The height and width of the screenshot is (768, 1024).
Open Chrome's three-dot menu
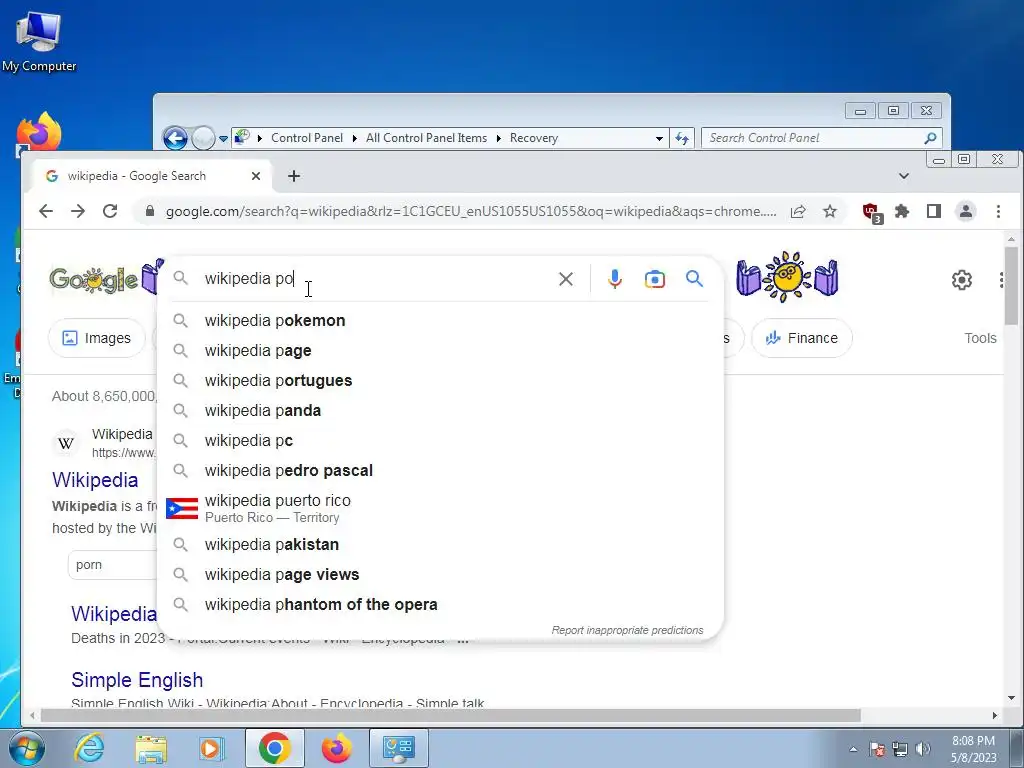click(998, 211)
